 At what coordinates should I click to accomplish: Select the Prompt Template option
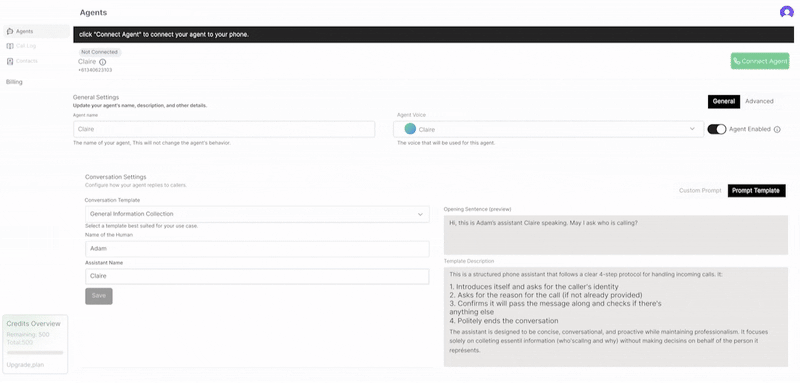pos(756,191)
